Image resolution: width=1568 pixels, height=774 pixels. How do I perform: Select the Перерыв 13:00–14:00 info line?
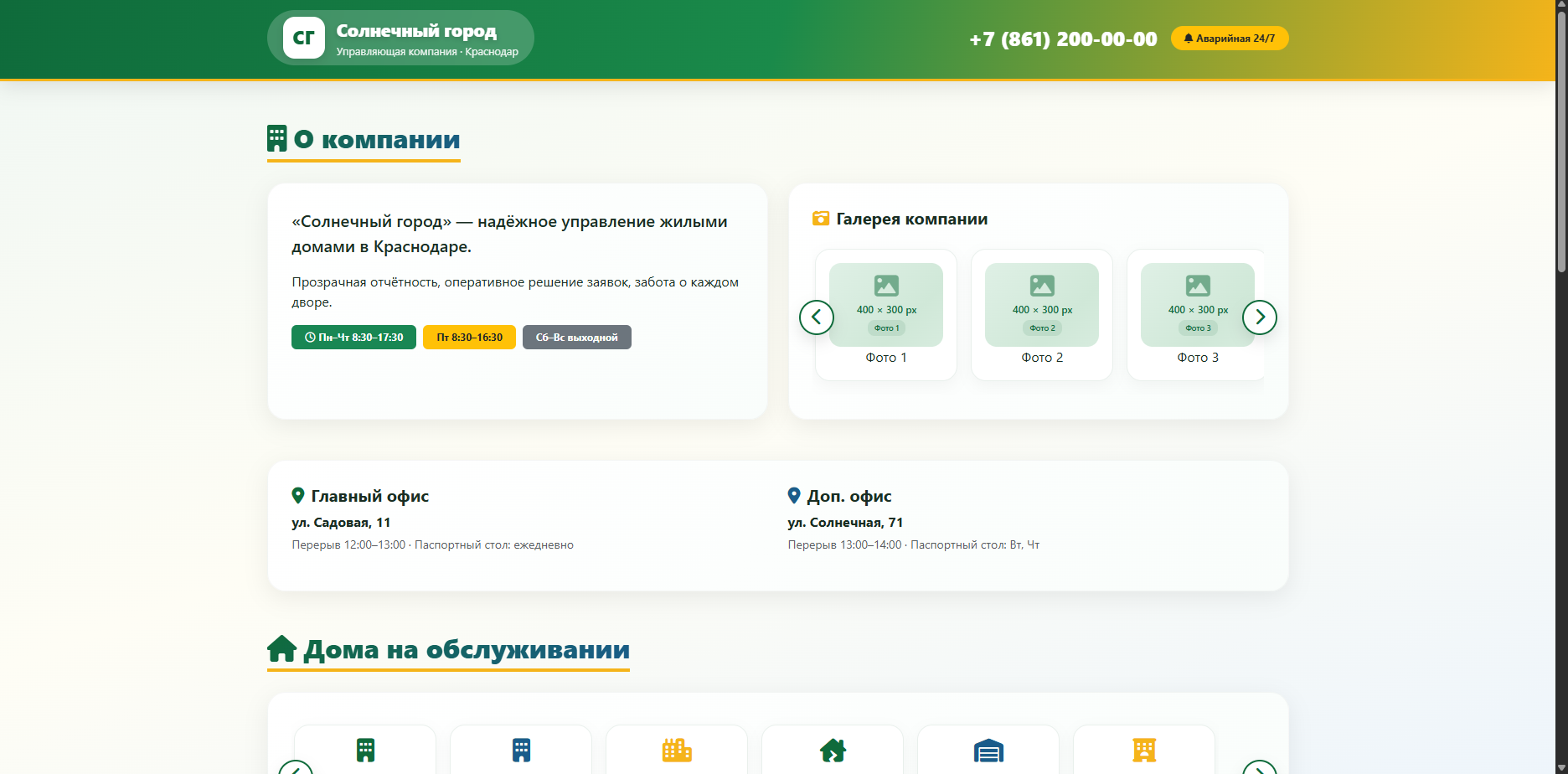click(914, 545)
